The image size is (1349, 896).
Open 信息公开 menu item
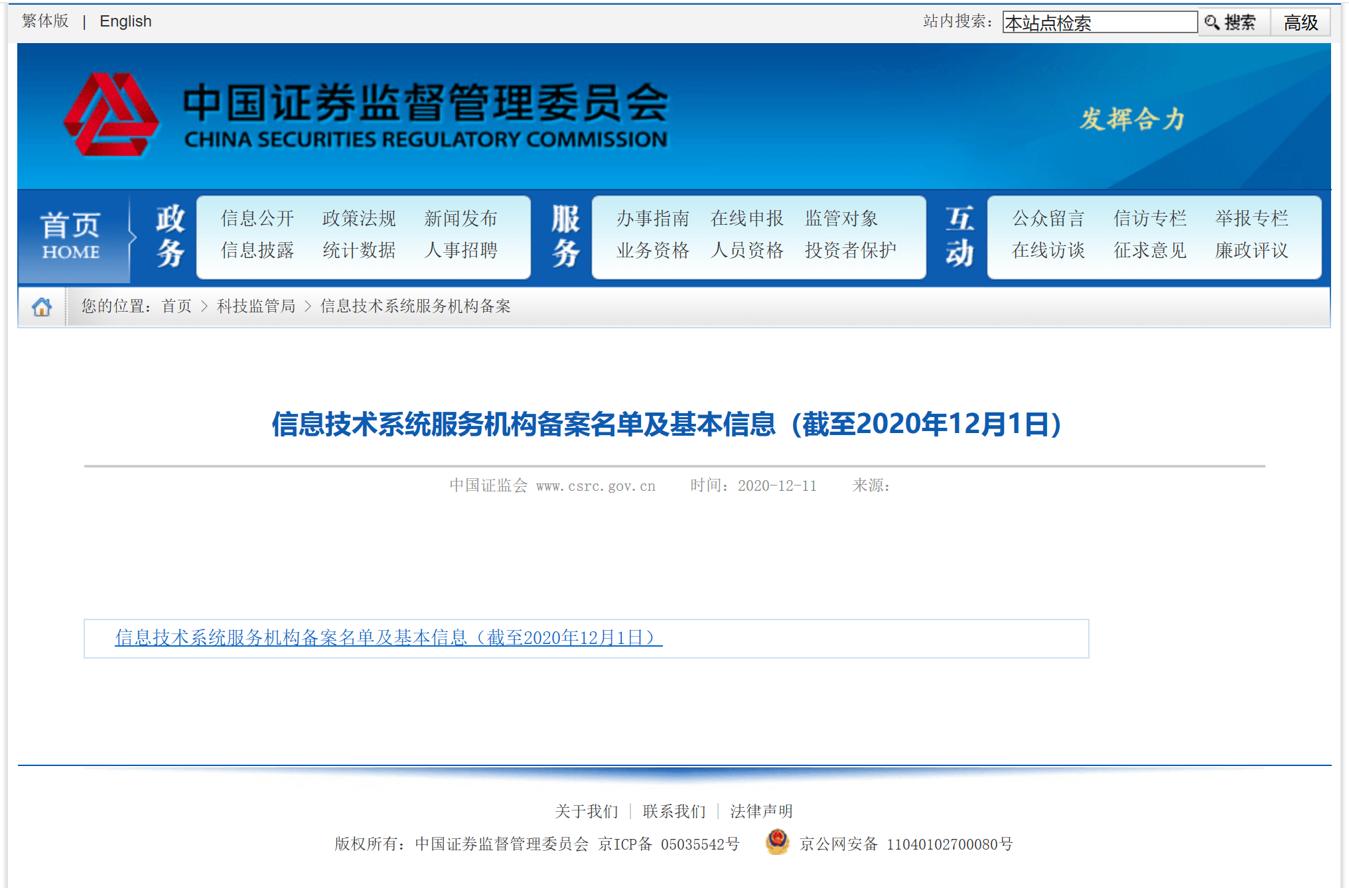pyautogui.click(x=257, y=218)
